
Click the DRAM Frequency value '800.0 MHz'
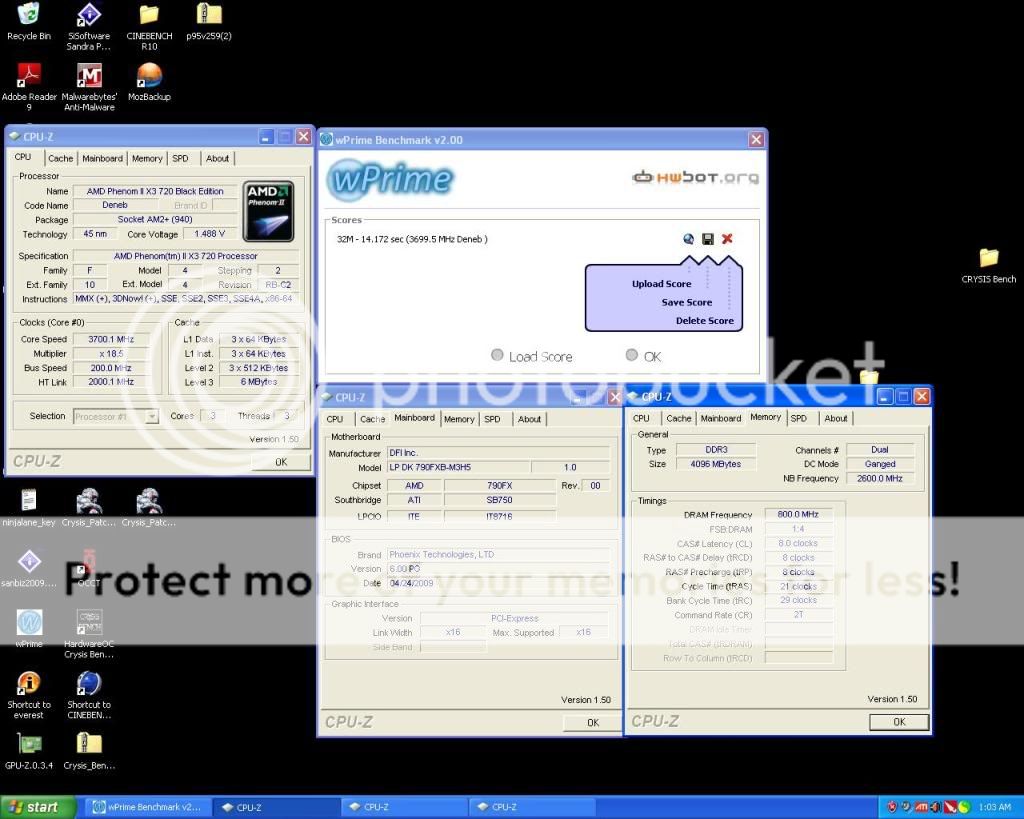coord(798,515)
